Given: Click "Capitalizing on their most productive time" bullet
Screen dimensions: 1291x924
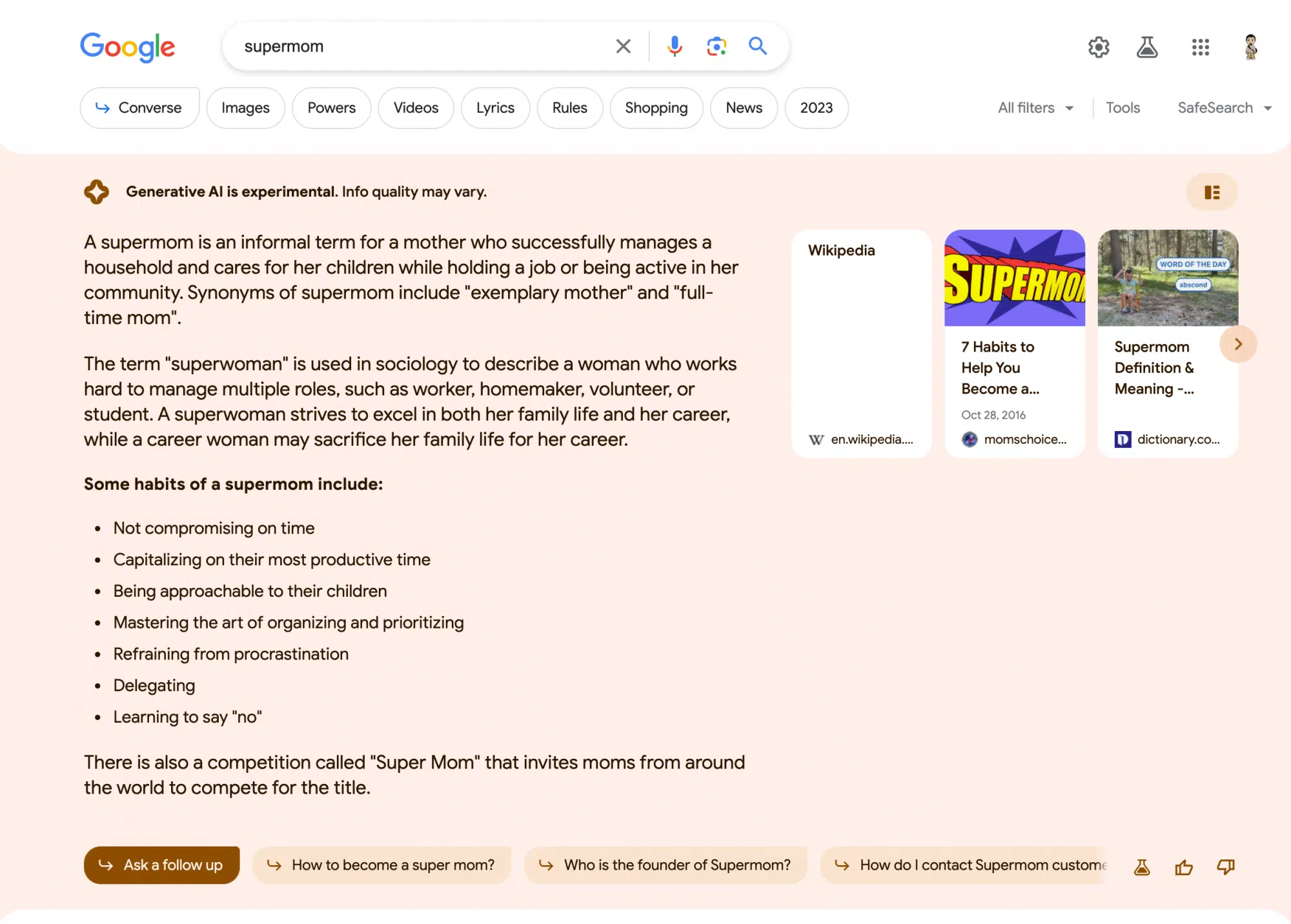Looking at the screenshot, I should (272, 559).
